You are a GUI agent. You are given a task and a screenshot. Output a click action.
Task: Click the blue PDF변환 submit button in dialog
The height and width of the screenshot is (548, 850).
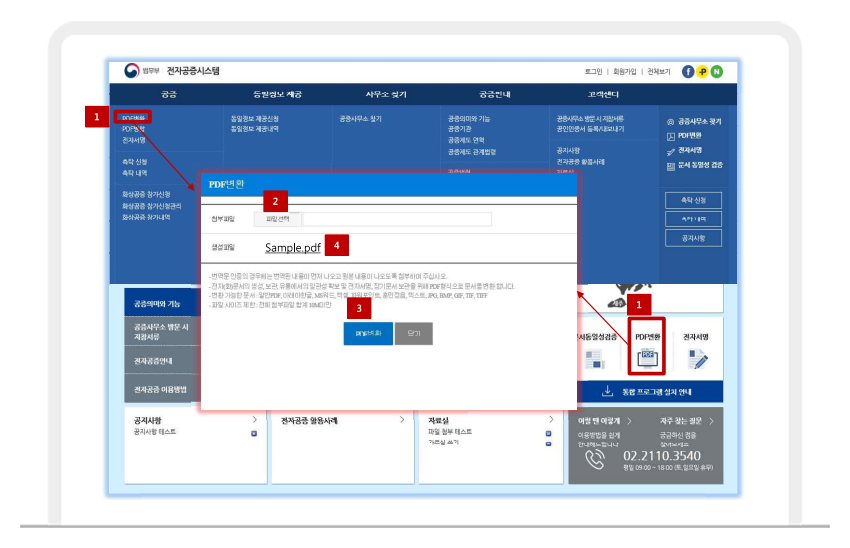[x=368, y=334]
